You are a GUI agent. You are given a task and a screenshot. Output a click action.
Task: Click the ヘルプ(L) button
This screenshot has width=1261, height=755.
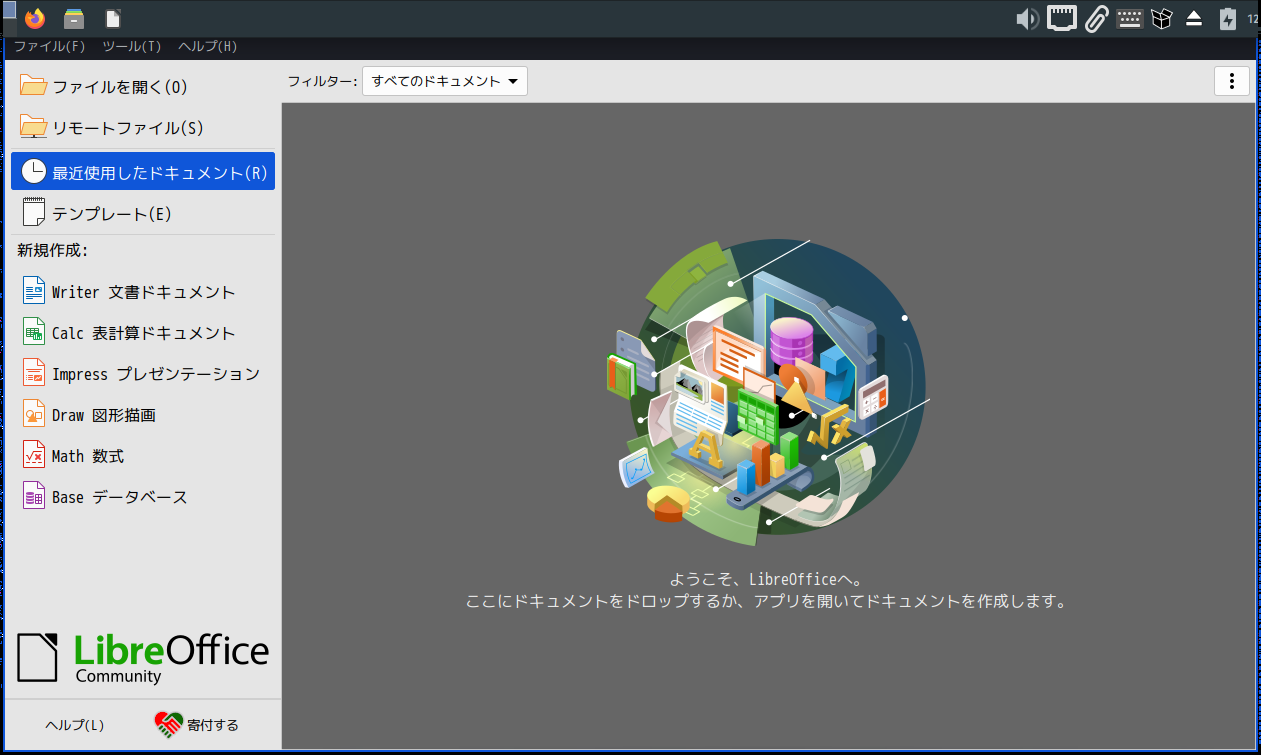click(x=75, y=725)
